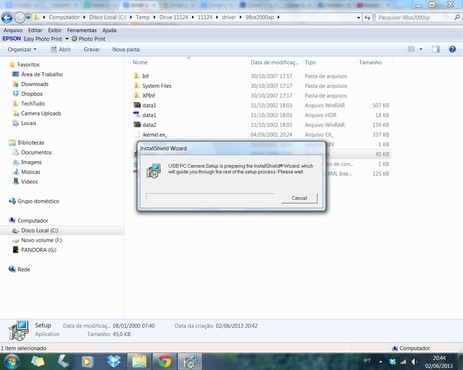463x370 pixels.
Task: Open the Windows Start button
Action: coord(11,362)
